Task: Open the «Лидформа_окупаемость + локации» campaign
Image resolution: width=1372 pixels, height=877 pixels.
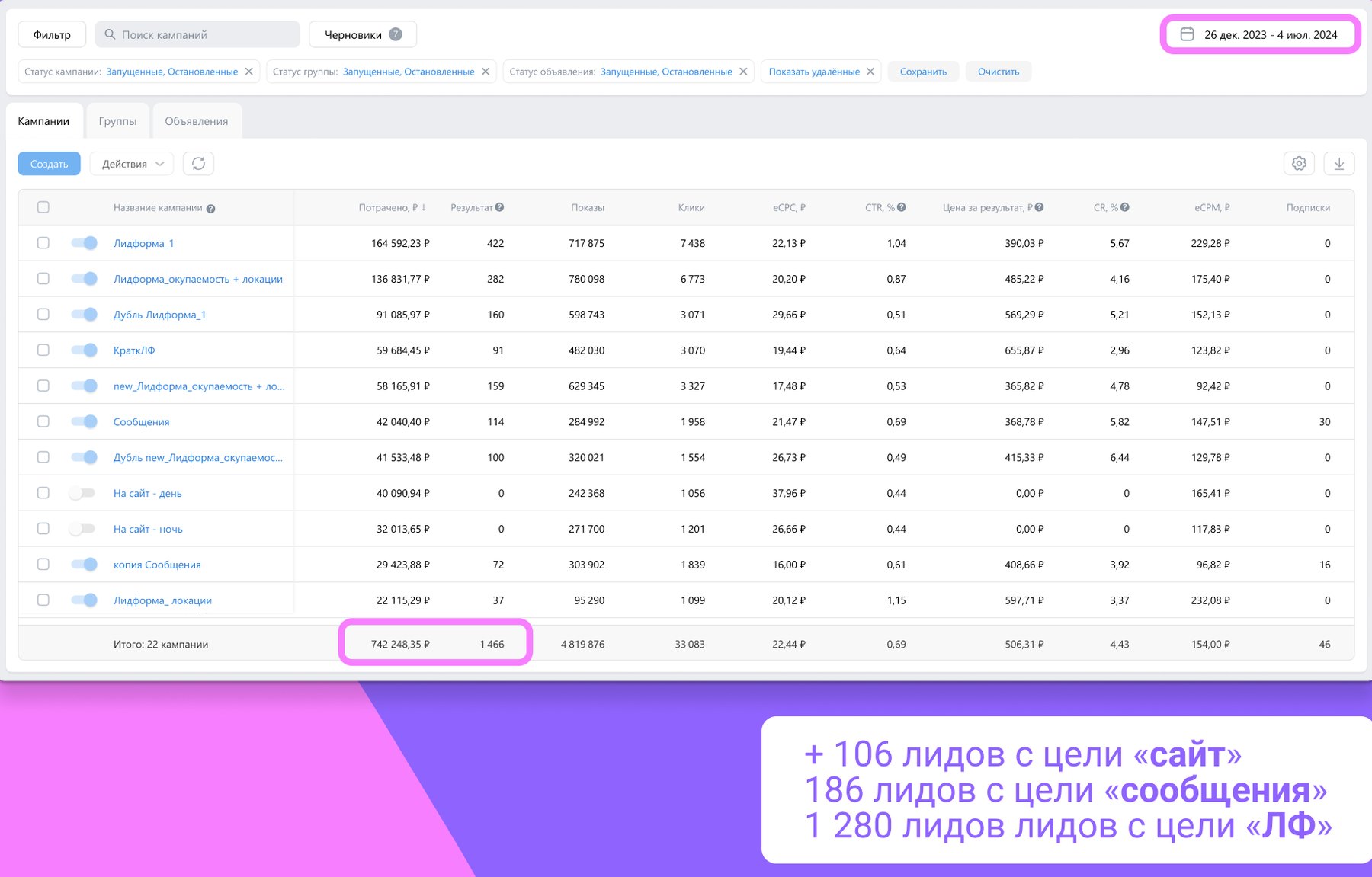Action: pos(198,279)
